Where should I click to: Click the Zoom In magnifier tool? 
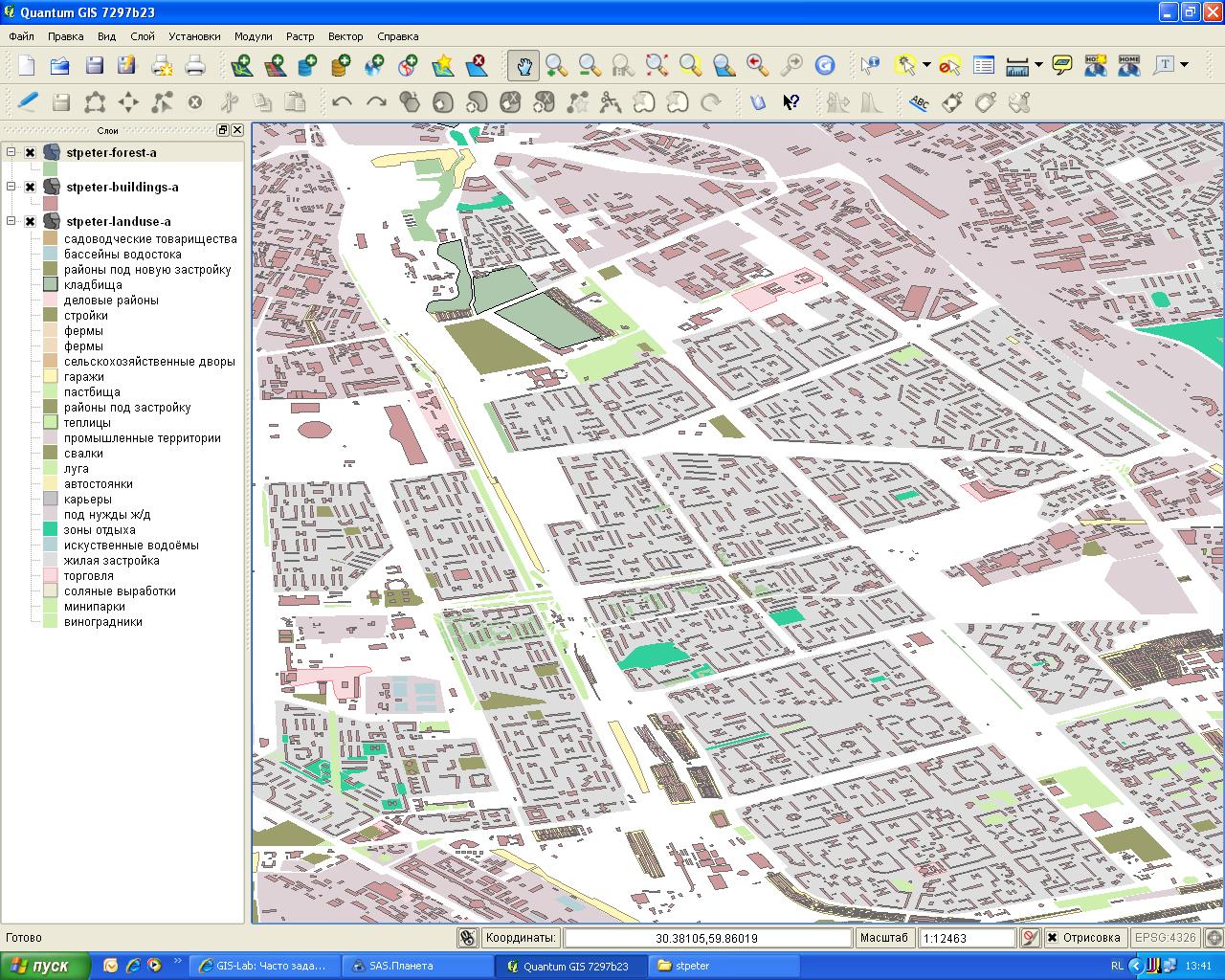(556, 65)
